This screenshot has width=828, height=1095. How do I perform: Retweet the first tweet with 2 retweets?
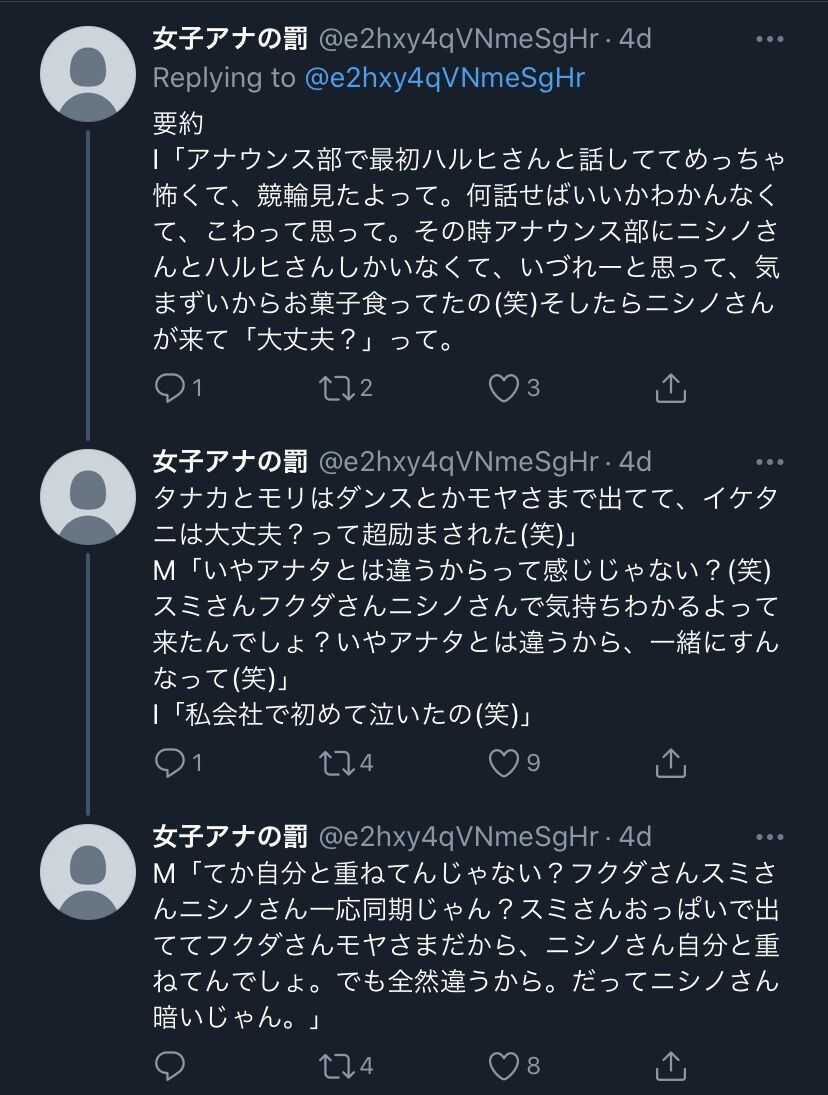coord(332,388)
